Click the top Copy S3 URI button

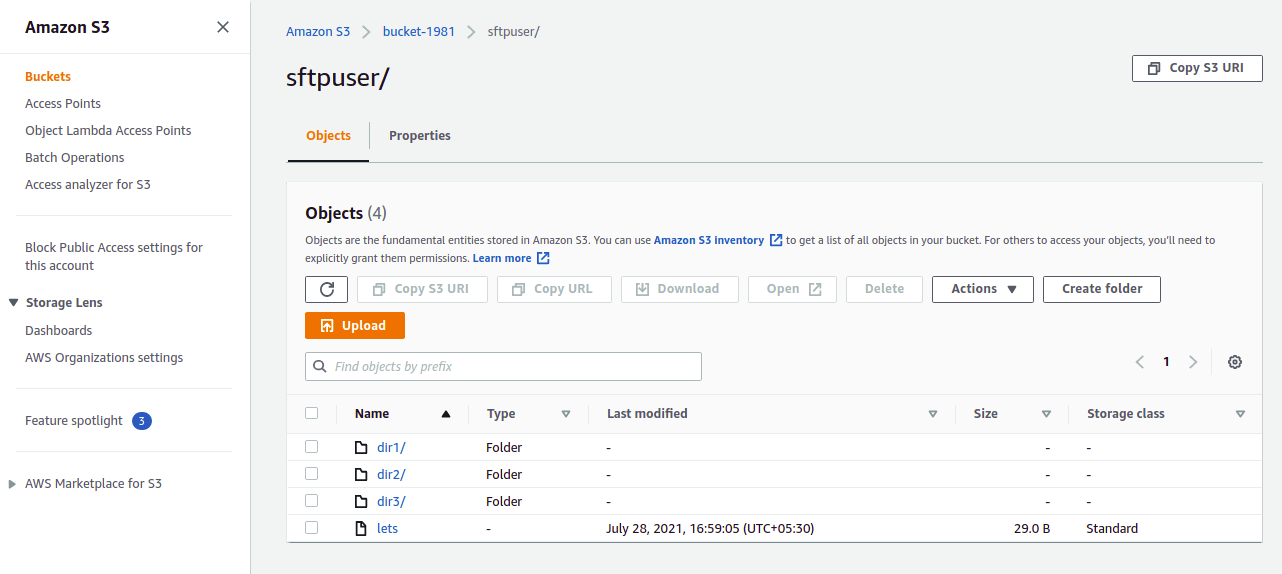coord(1197,68)
